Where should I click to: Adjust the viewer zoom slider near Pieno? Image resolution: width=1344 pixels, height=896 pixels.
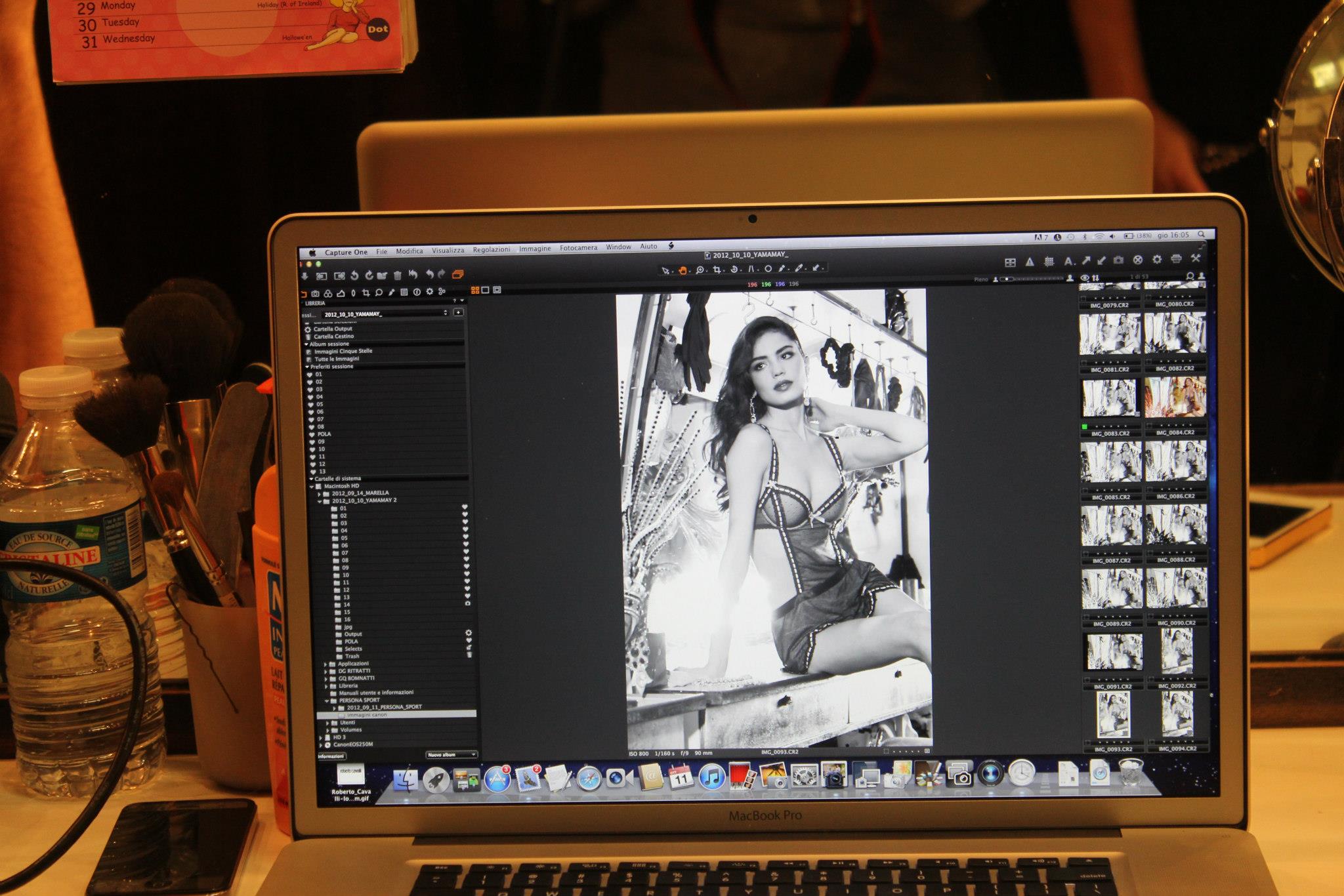coord(1032,279)
